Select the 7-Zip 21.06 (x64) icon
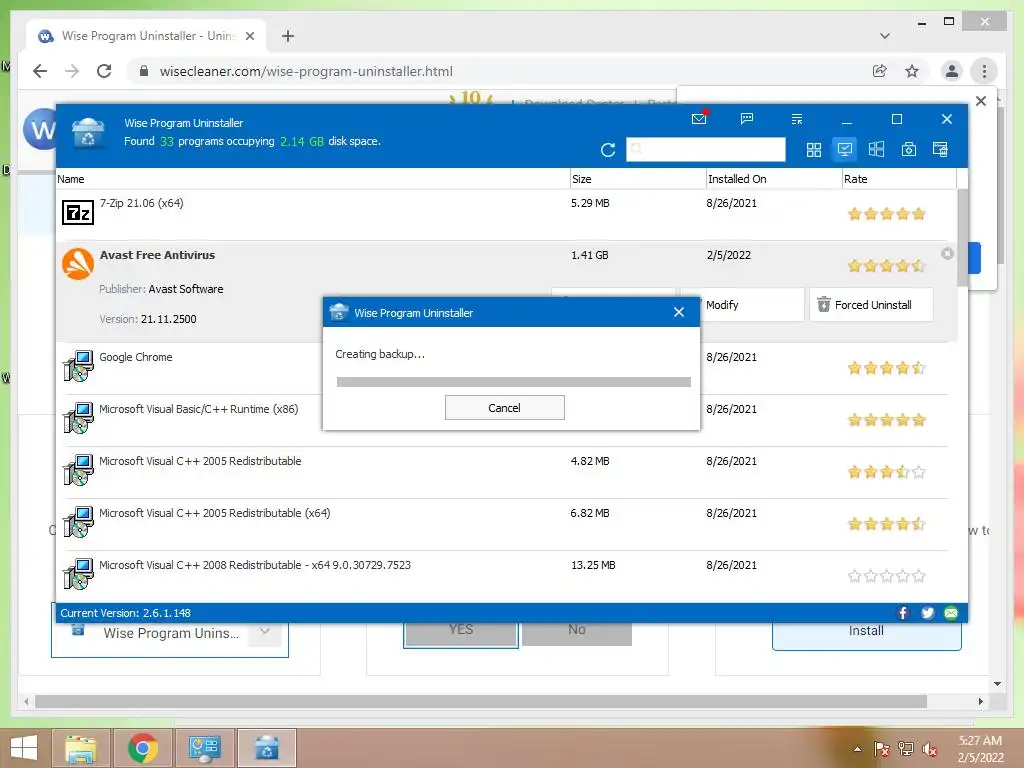Image resolution: width=1024 pixels, height=768 pixels. [78, 213]
